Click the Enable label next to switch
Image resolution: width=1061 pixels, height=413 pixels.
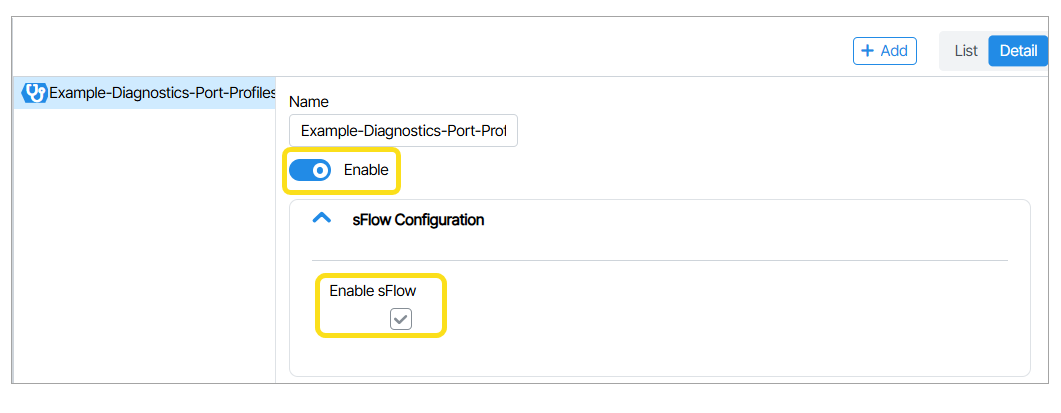point(366,170)
